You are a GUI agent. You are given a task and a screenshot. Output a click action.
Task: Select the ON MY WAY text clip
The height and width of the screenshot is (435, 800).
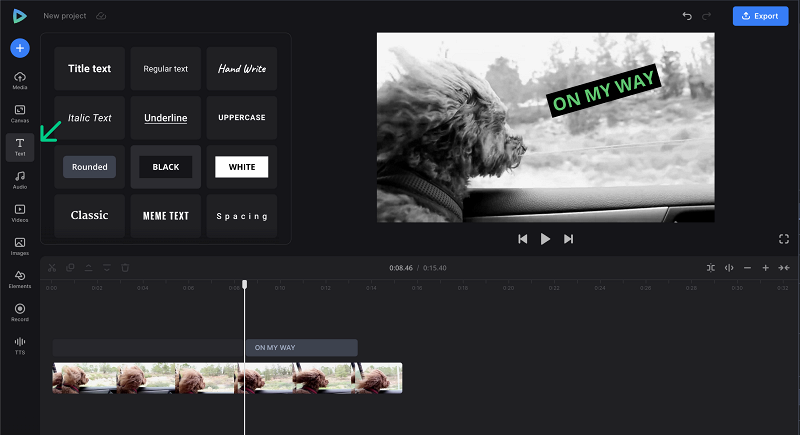pyautogui.click(x=302, y=348)
